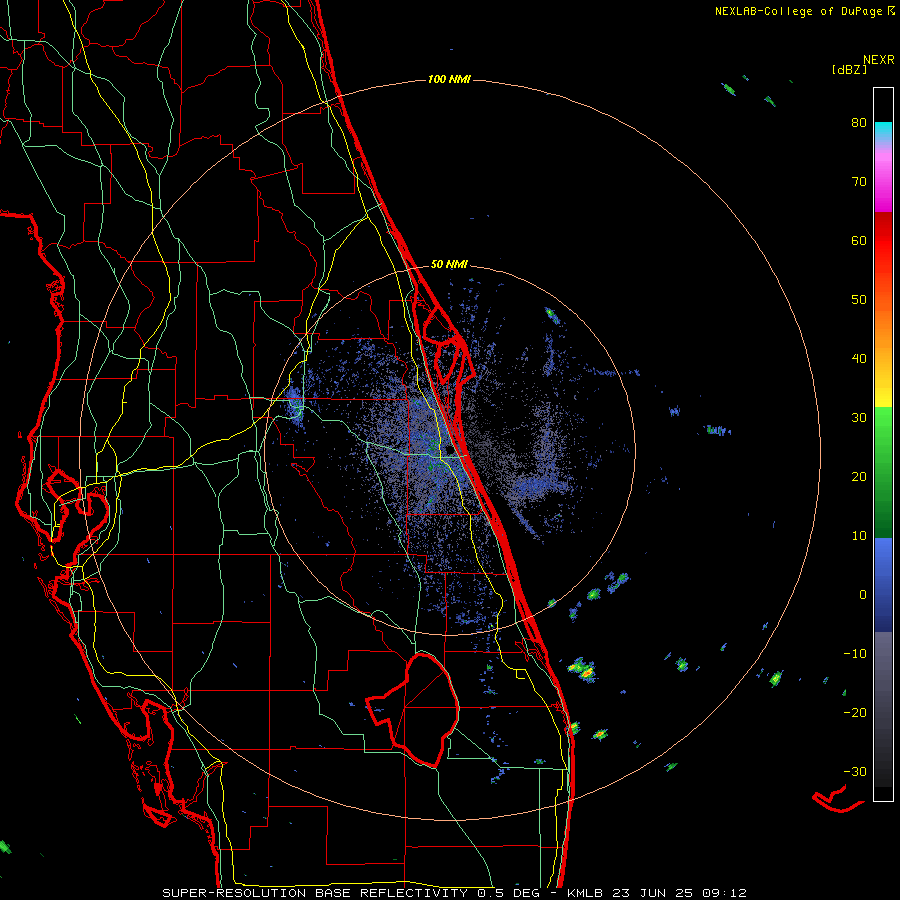The image size is (900, 900).
Task: Click the 30 value on the dBZ scale
Action: (859, 418)
